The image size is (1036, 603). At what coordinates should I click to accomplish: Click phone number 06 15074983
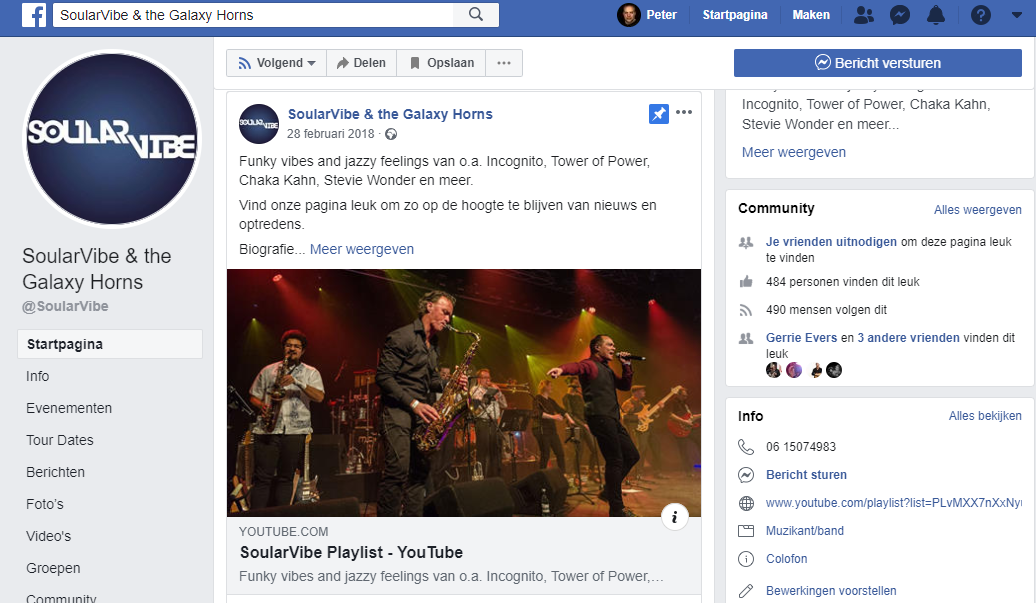801,447
